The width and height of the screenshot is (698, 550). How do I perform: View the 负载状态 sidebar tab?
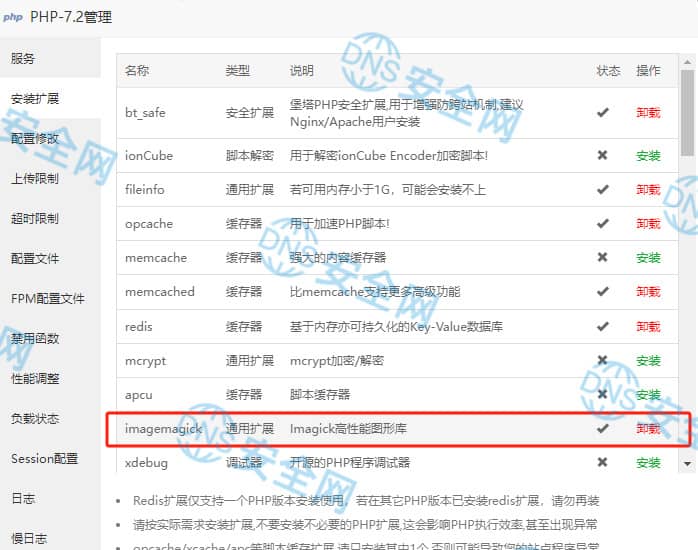tap(50, 418)
